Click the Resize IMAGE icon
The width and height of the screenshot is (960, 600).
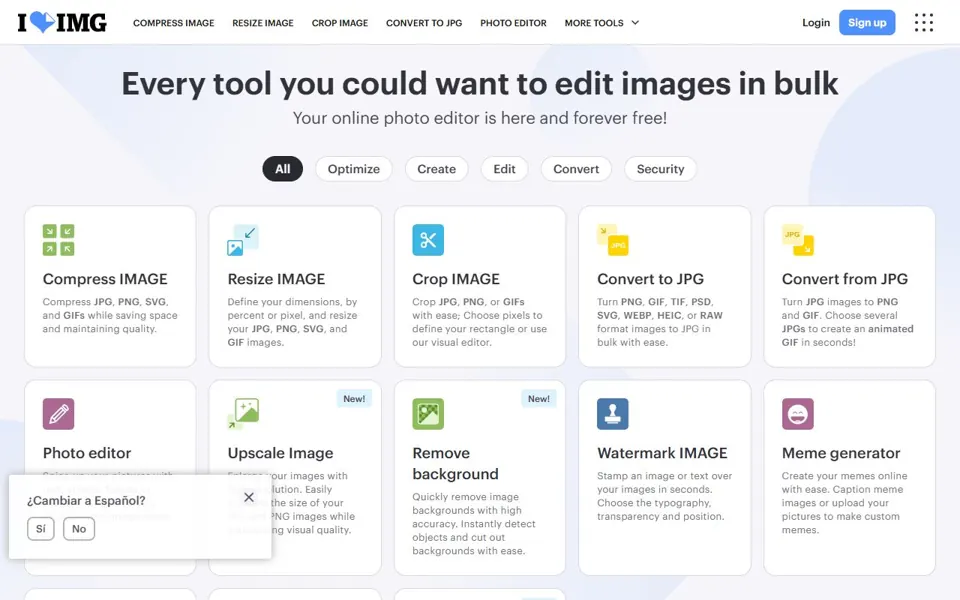tap(243, 239)
